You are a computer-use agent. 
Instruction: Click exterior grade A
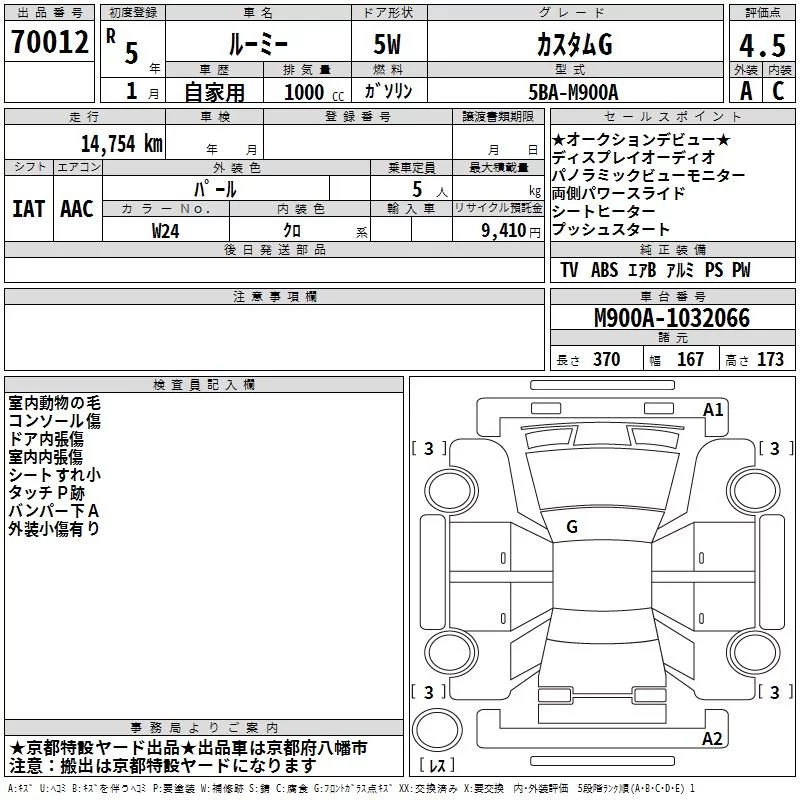click(x=746, y=91)
